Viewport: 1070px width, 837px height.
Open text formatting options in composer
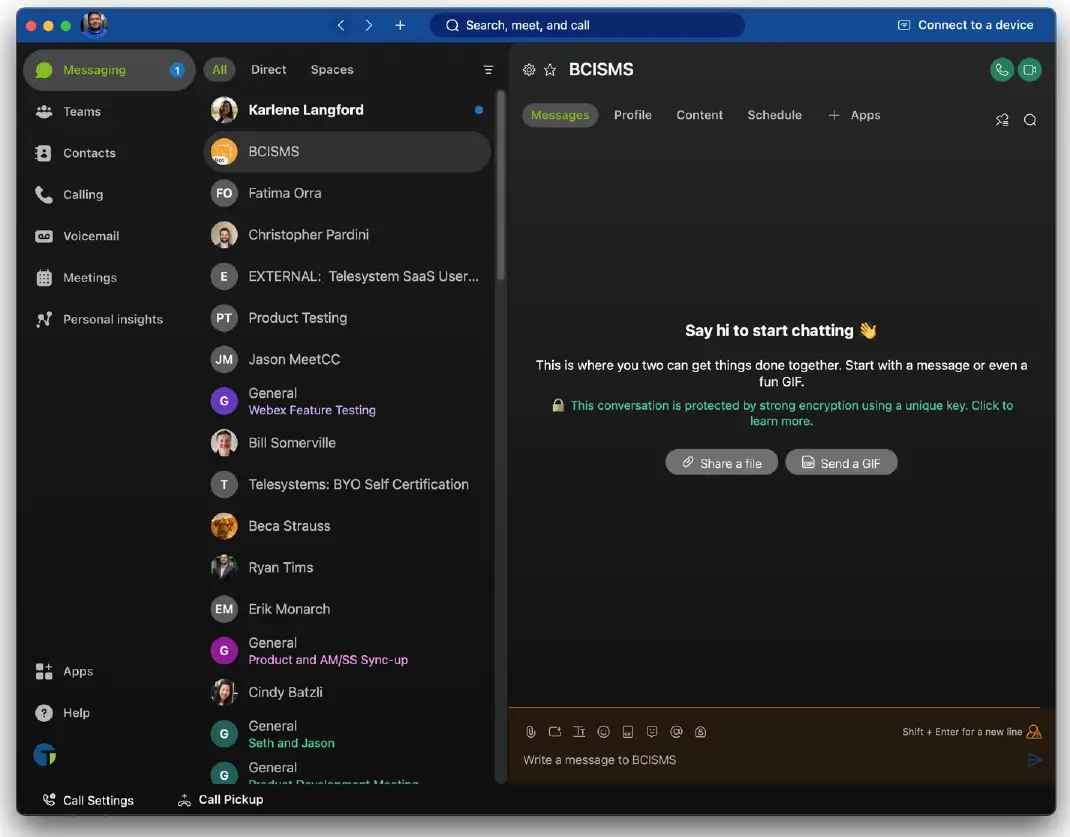[579, 732]
